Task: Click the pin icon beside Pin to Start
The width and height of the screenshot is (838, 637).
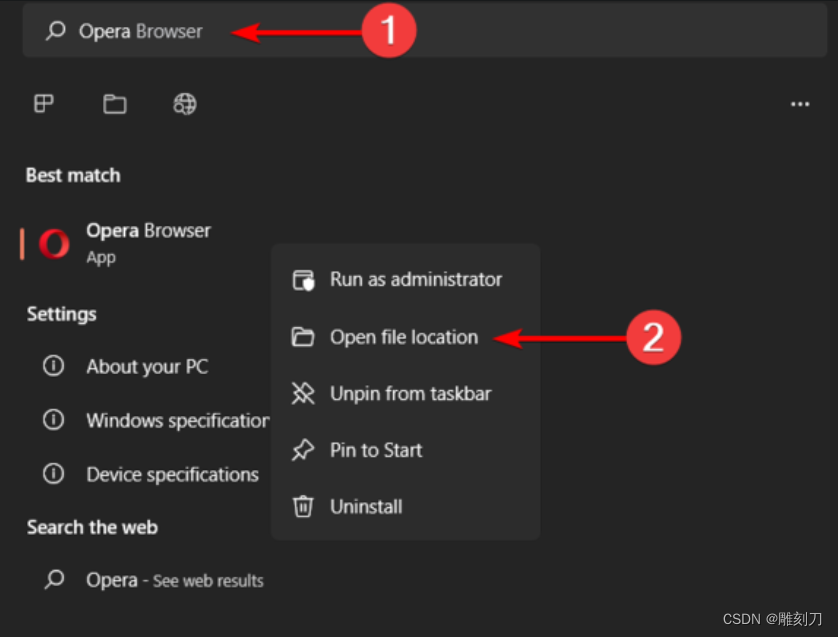Action: tap(303, 450)
